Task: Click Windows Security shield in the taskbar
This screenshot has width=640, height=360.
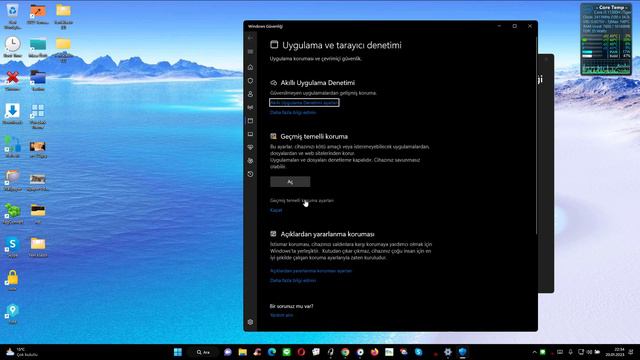Action: (x=462, y=352)
